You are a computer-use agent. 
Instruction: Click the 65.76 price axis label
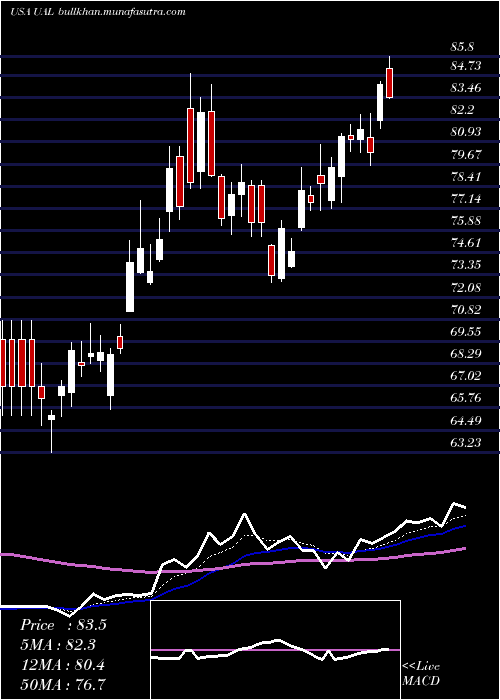(x=466, y=398)
